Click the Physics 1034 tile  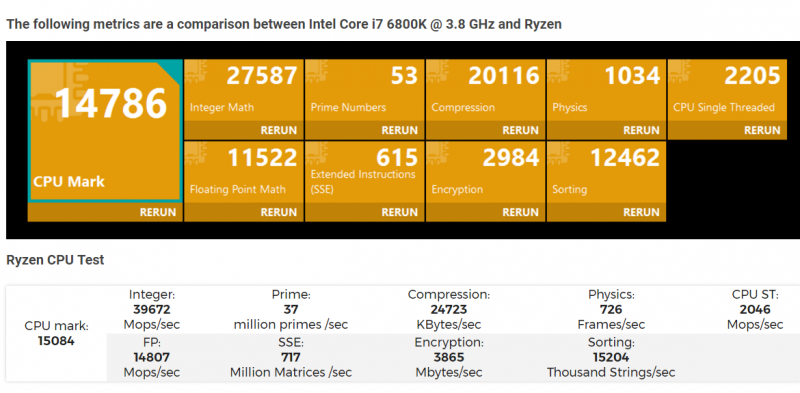point(606,90)
